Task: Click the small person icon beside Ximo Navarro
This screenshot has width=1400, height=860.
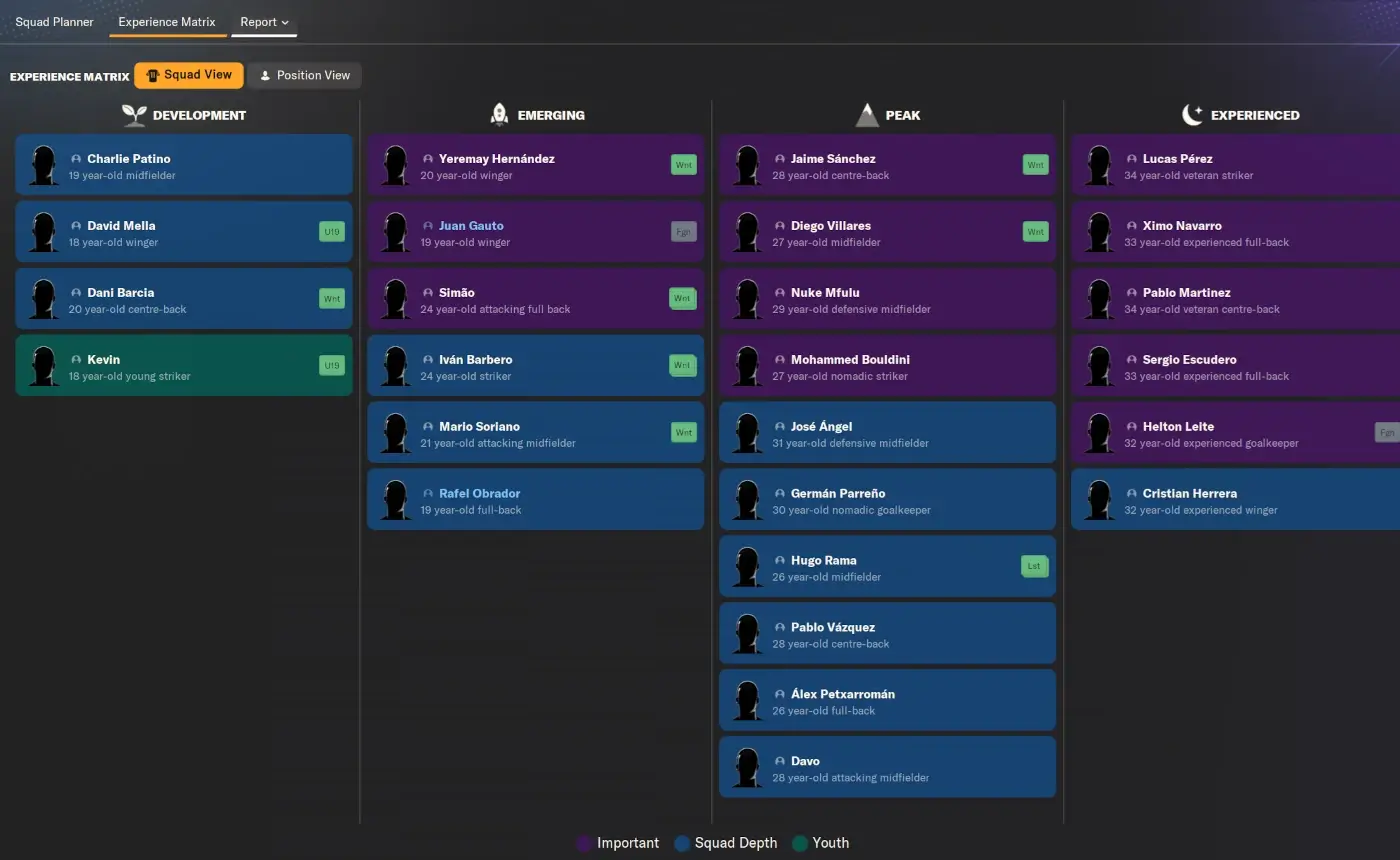Action: (x=1132, y=226)
